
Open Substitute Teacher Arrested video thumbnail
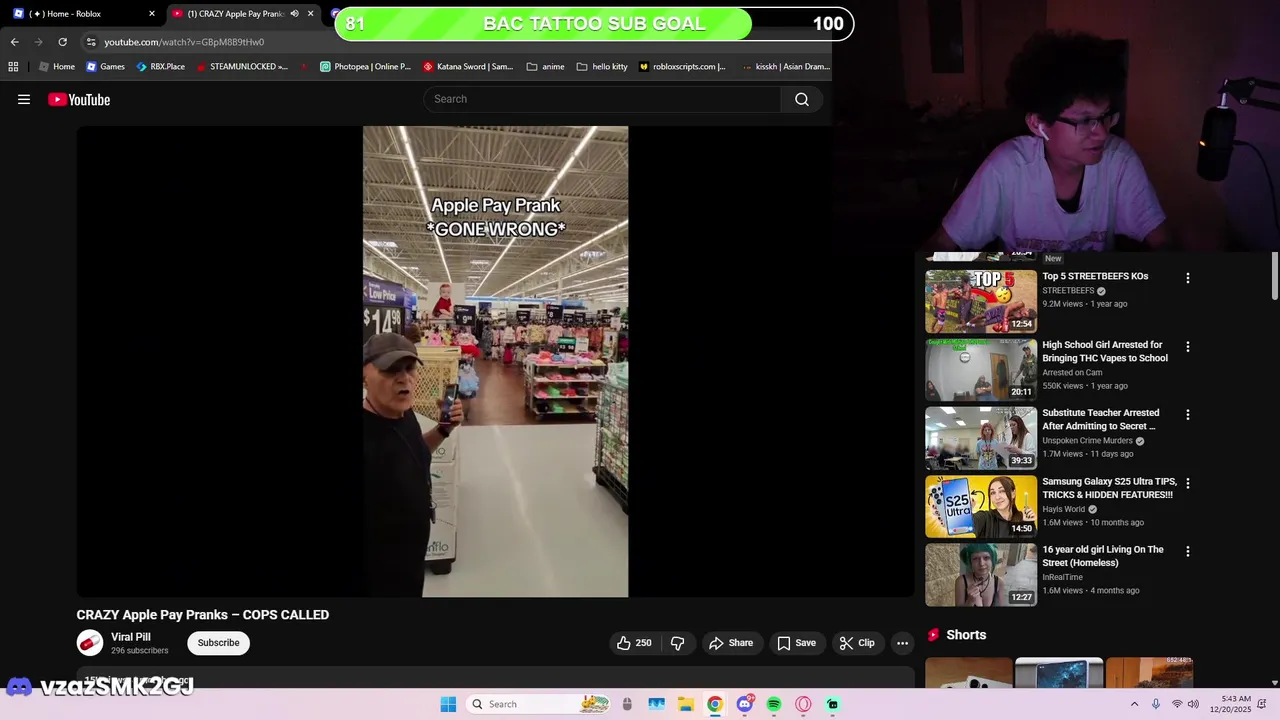981,438
